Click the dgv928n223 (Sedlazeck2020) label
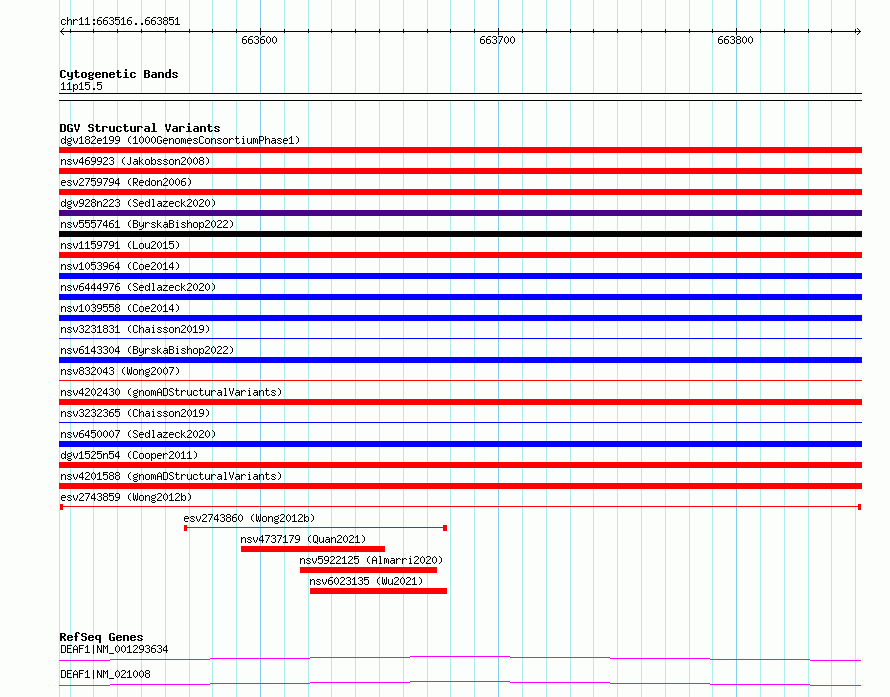The width and height of the screenshot is (890, 697). [x=138, y=203]
